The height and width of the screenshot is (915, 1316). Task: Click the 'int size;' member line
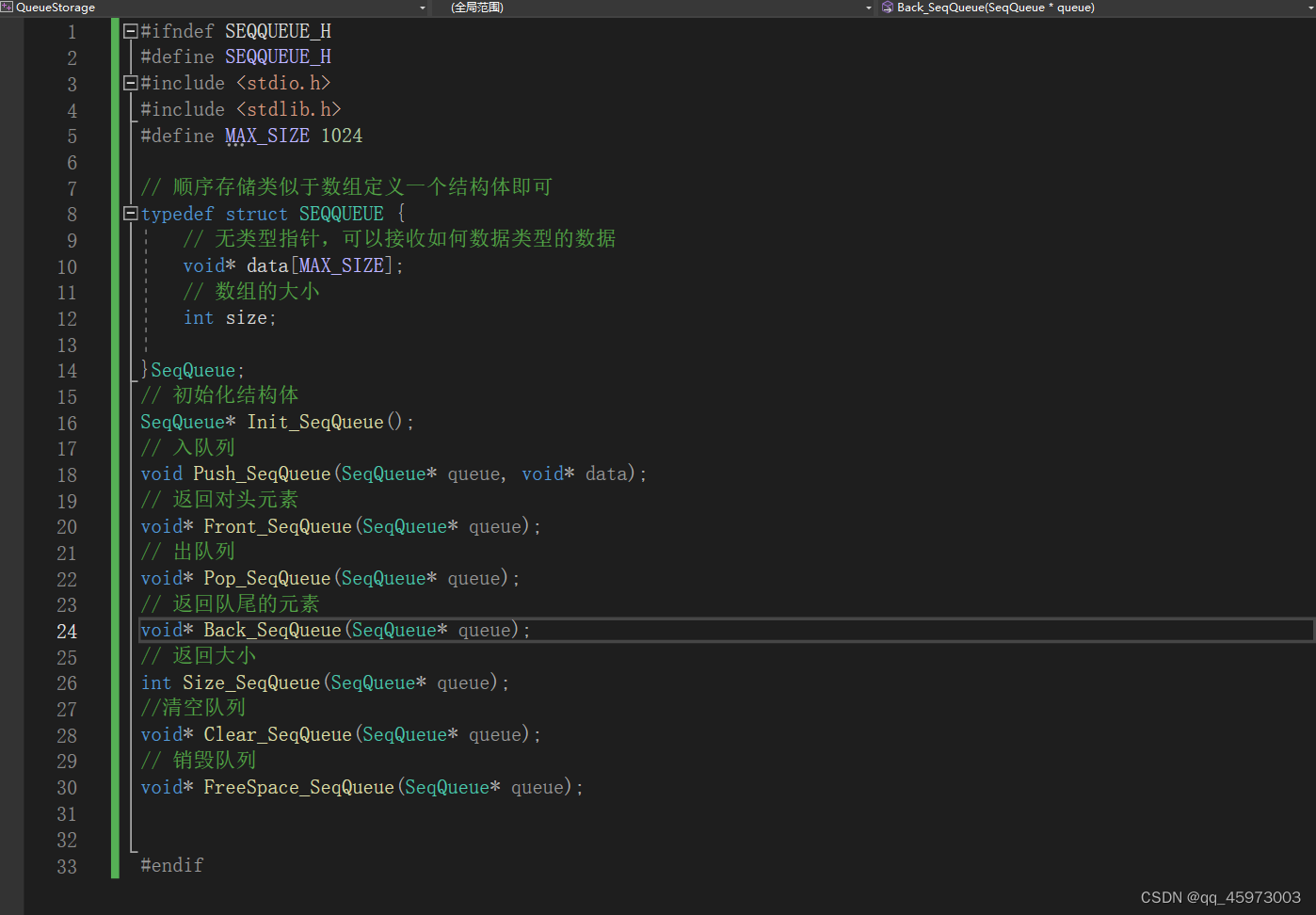point(230,318)
